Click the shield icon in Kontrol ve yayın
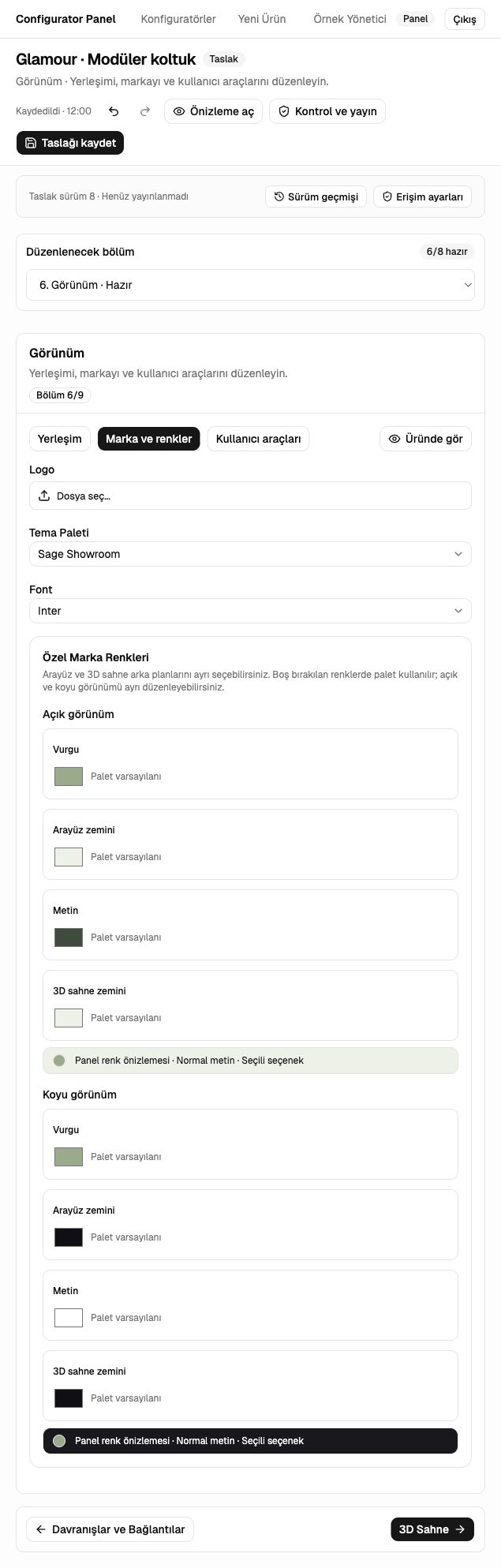 click(x=284, y=111)
